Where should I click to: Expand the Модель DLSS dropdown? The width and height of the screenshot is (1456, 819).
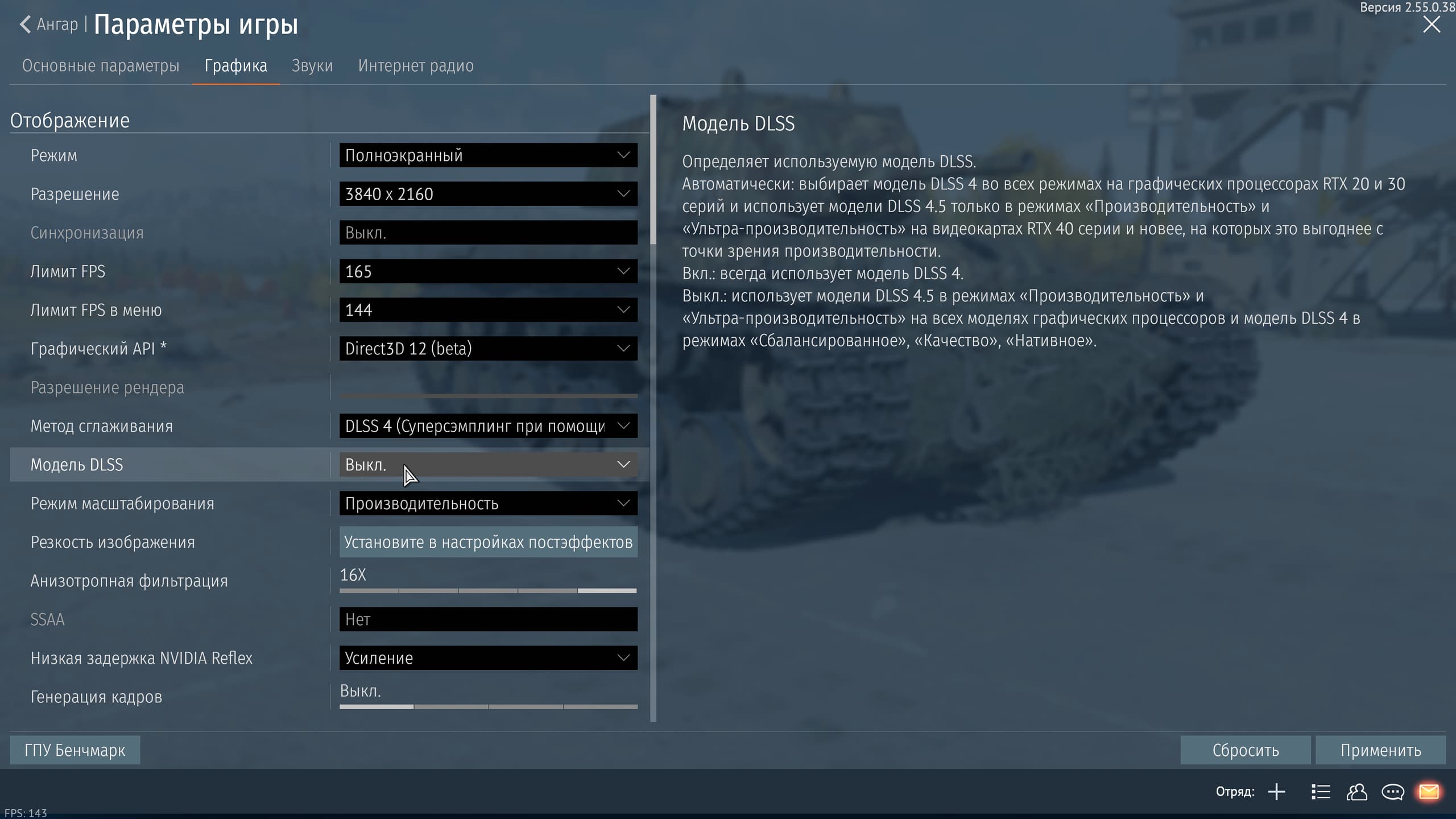click(488, 465)
